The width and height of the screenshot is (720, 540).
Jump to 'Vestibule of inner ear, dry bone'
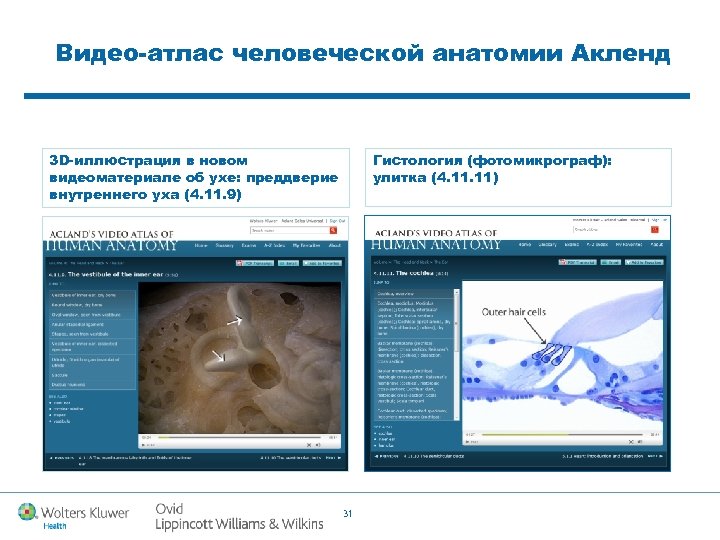click(x=92, y=295)
